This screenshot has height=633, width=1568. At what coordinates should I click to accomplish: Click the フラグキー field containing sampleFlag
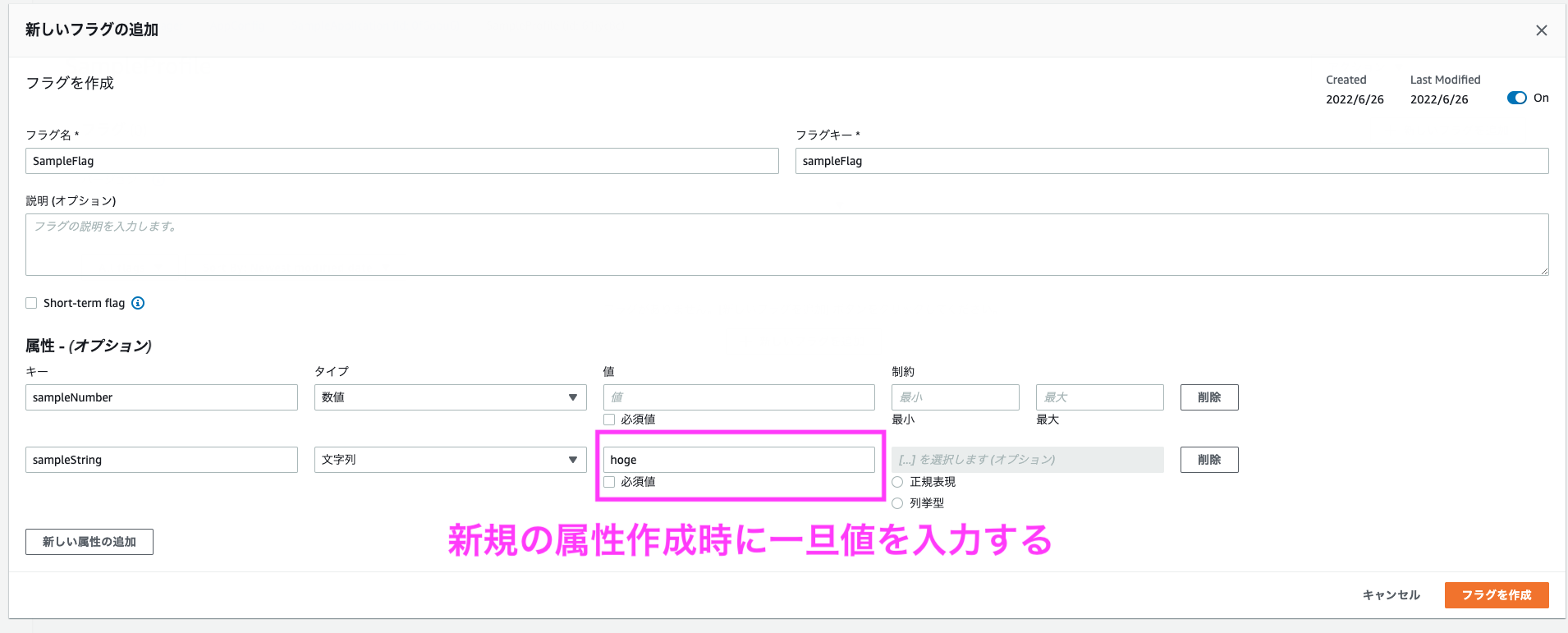[x=1171, y=161]
